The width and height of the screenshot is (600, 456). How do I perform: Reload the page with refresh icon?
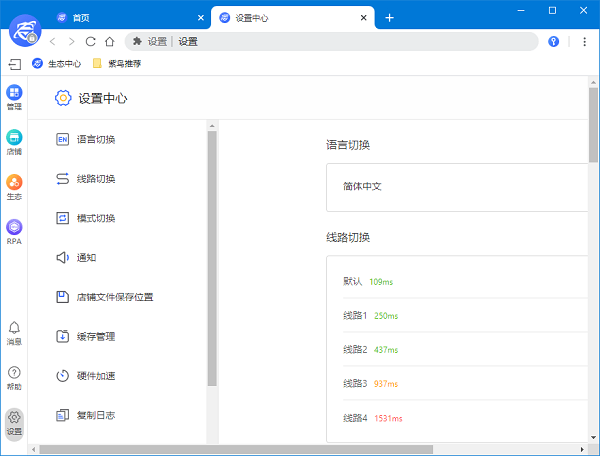(x=90, y=41)
